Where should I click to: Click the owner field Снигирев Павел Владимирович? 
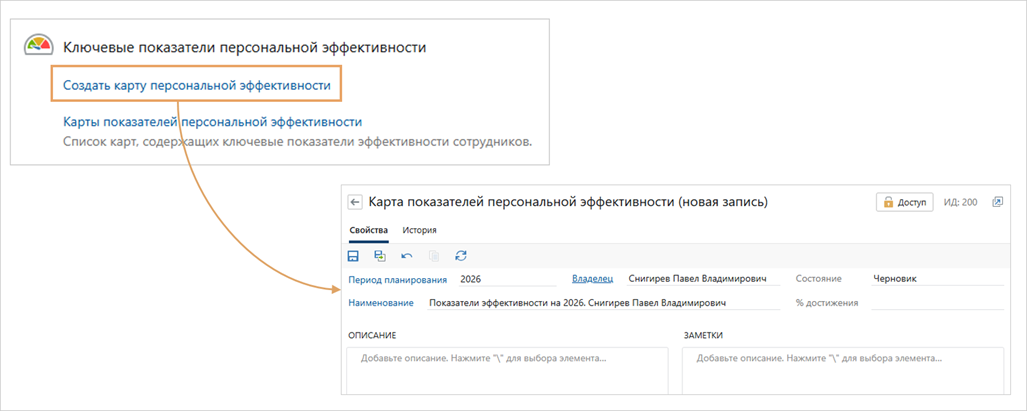[700, 279]
